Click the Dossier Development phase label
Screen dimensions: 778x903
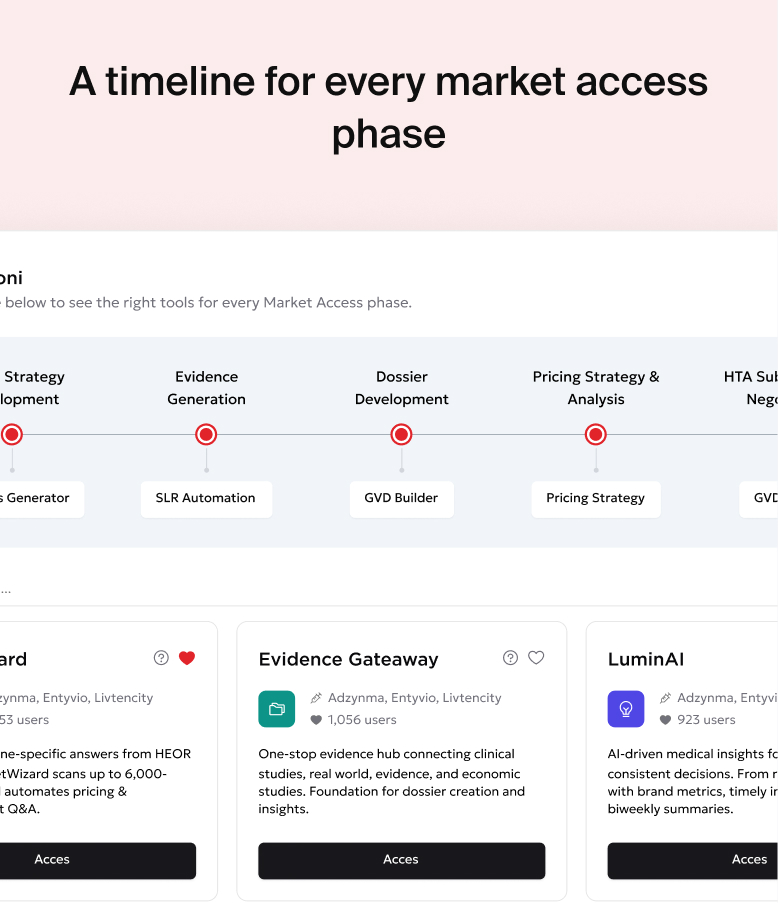point(401,388)
